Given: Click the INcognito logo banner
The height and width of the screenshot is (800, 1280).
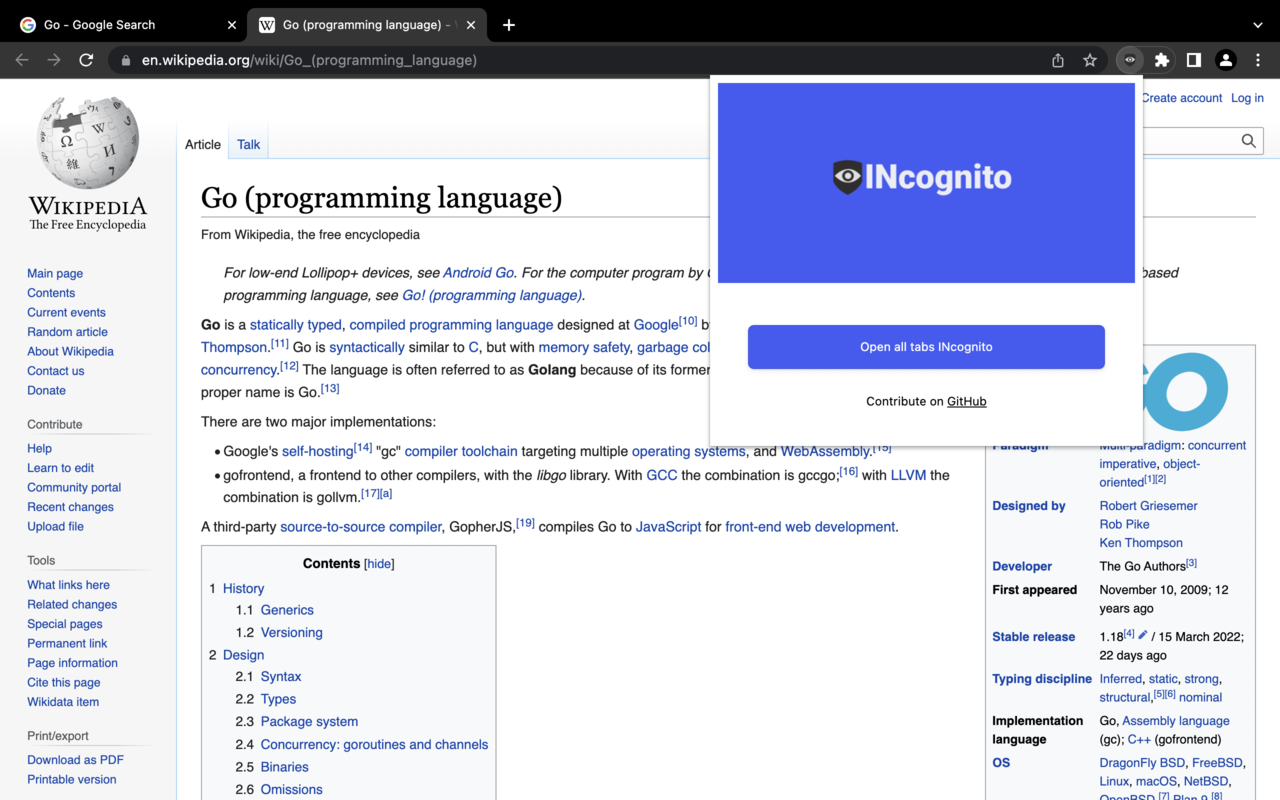Looking at the screenshot, I should coord(926,183).
